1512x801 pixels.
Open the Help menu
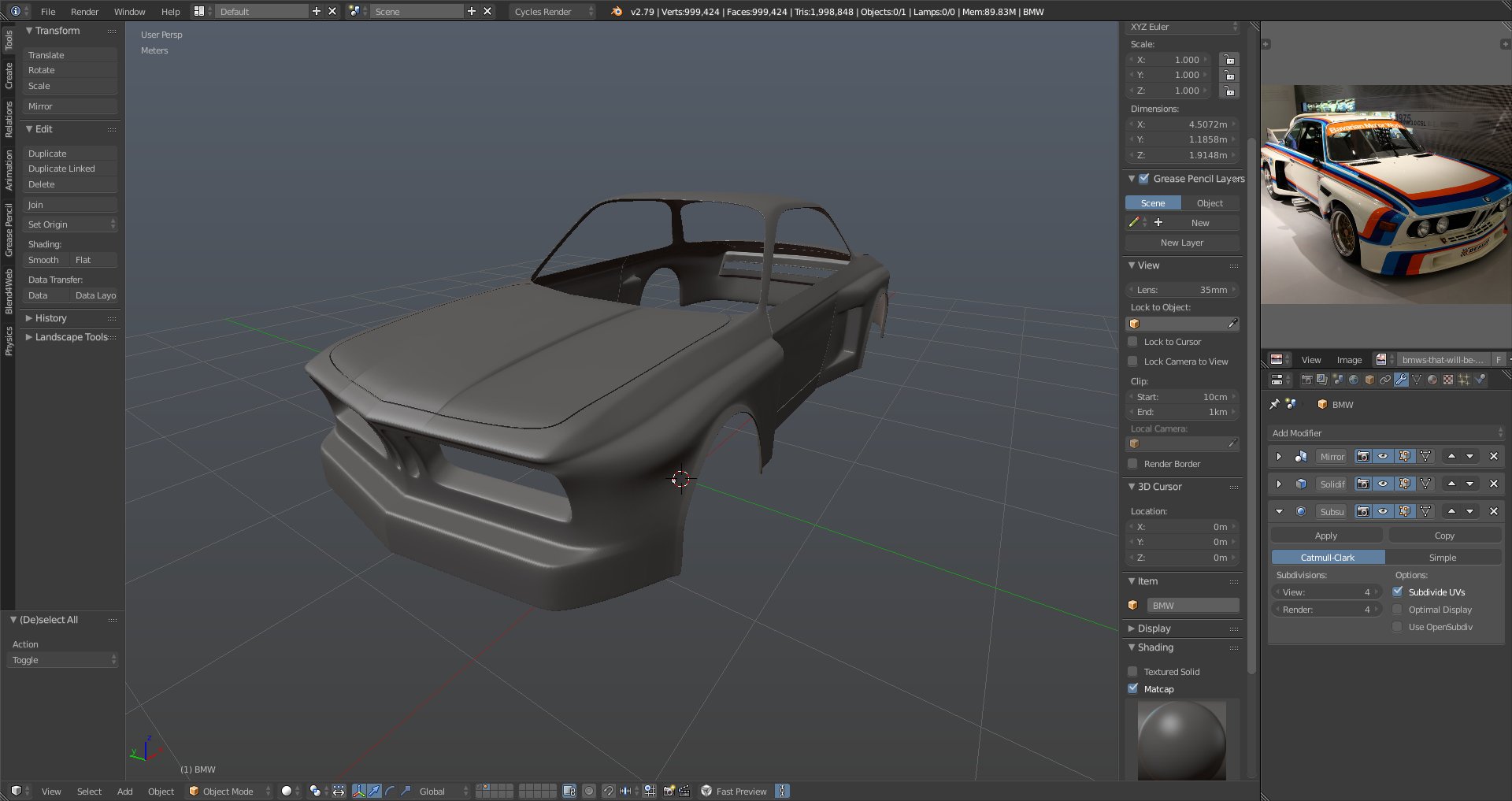[170, 11]
